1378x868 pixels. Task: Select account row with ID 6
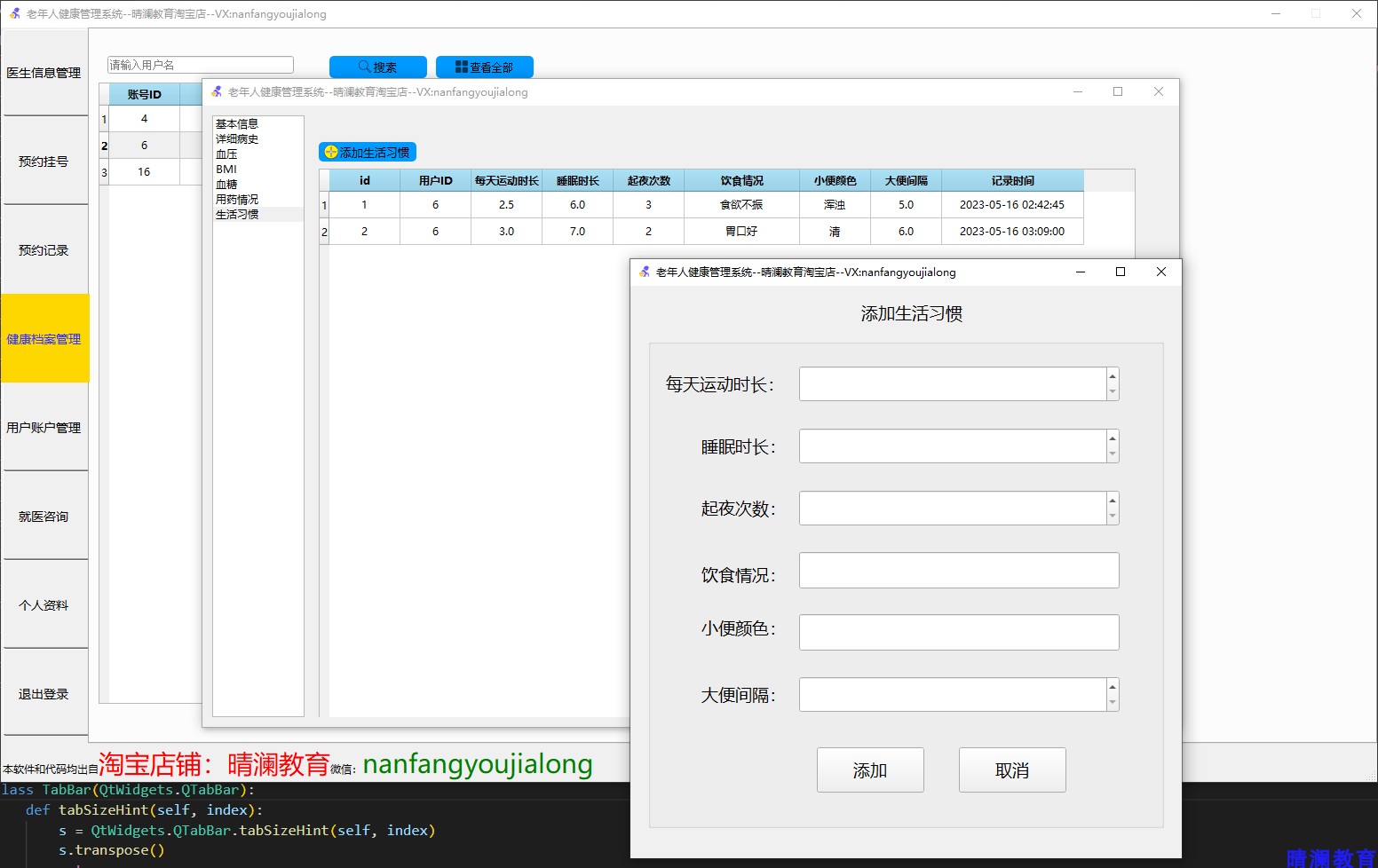(144, 146)
